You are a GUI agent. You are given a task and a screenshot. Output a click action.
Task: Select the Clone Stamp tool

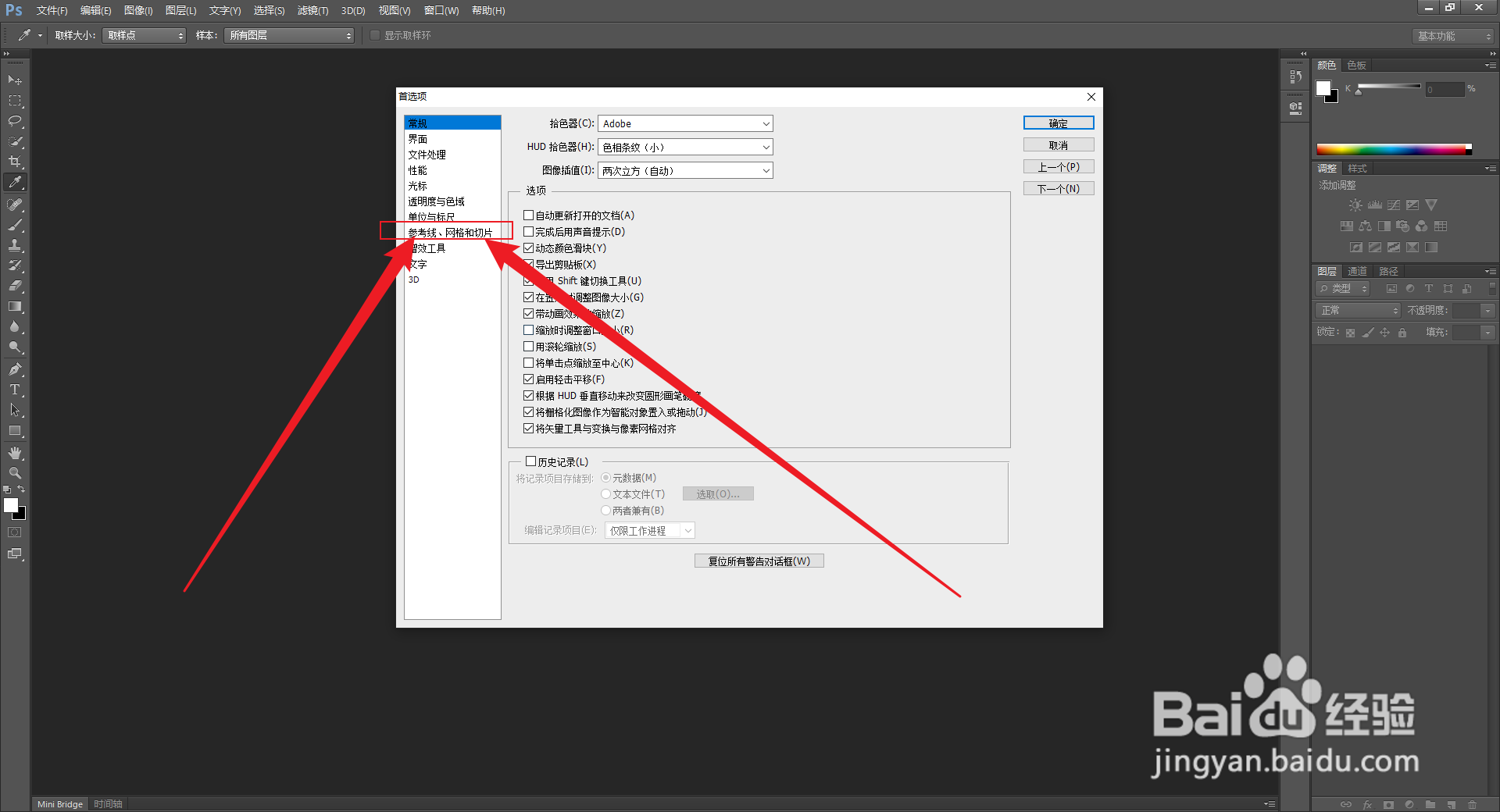(x=15, y=245)
